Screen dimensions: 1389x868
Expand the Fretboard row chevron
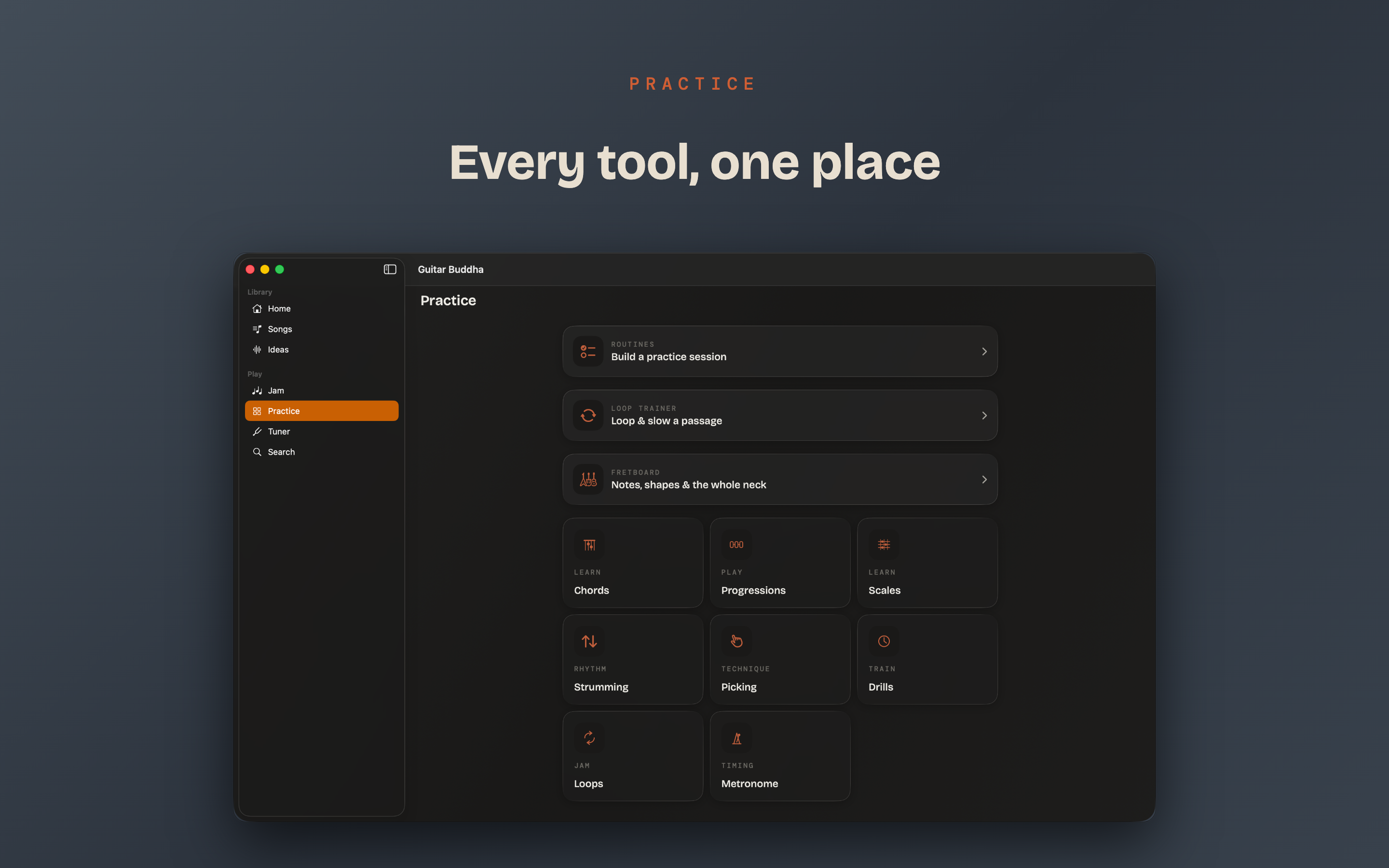pos(984,479)
